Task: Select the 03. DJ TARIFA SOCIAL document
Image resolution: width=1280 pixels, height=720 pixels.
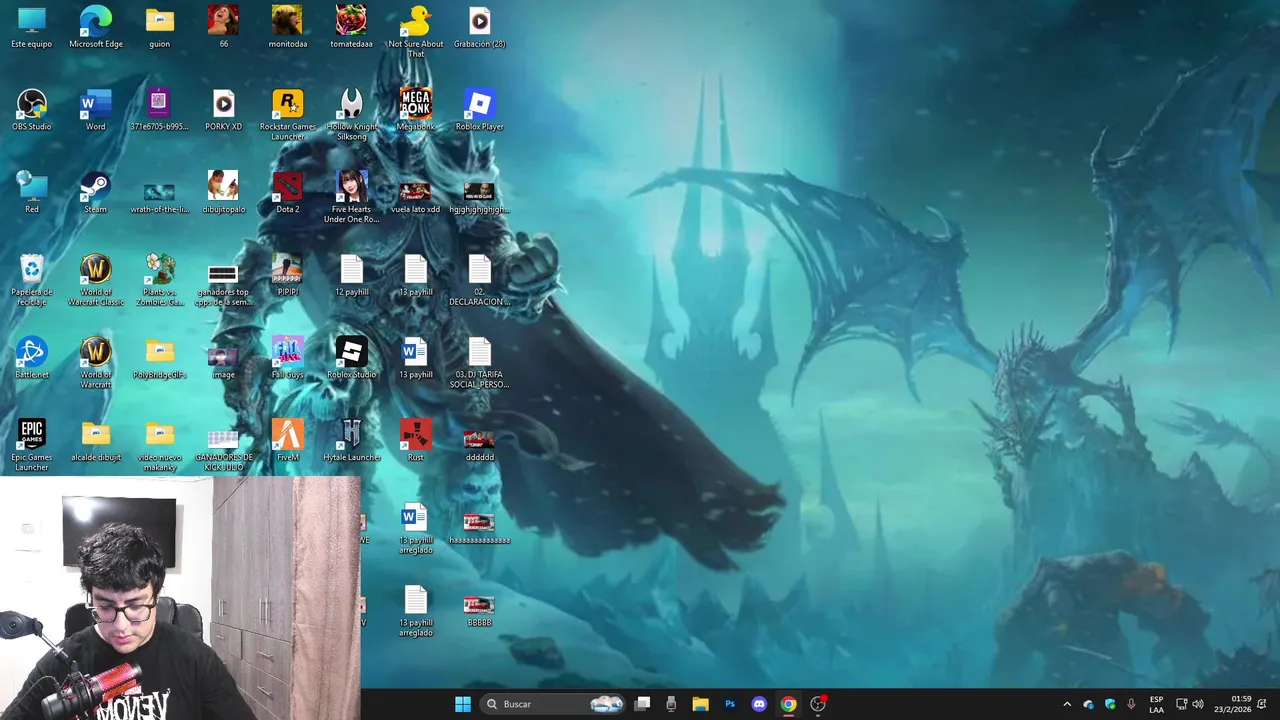Action: click(479, 364)
